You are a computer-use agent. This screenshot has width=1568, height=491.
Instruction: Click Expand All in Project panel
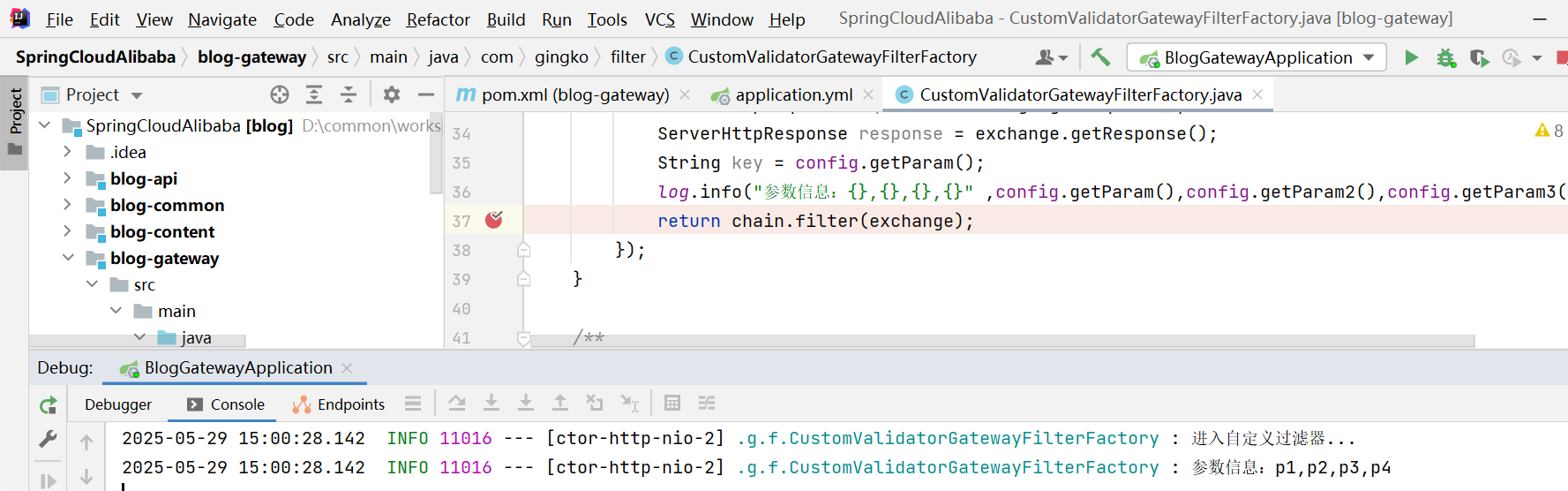click(x=314, y=94)
